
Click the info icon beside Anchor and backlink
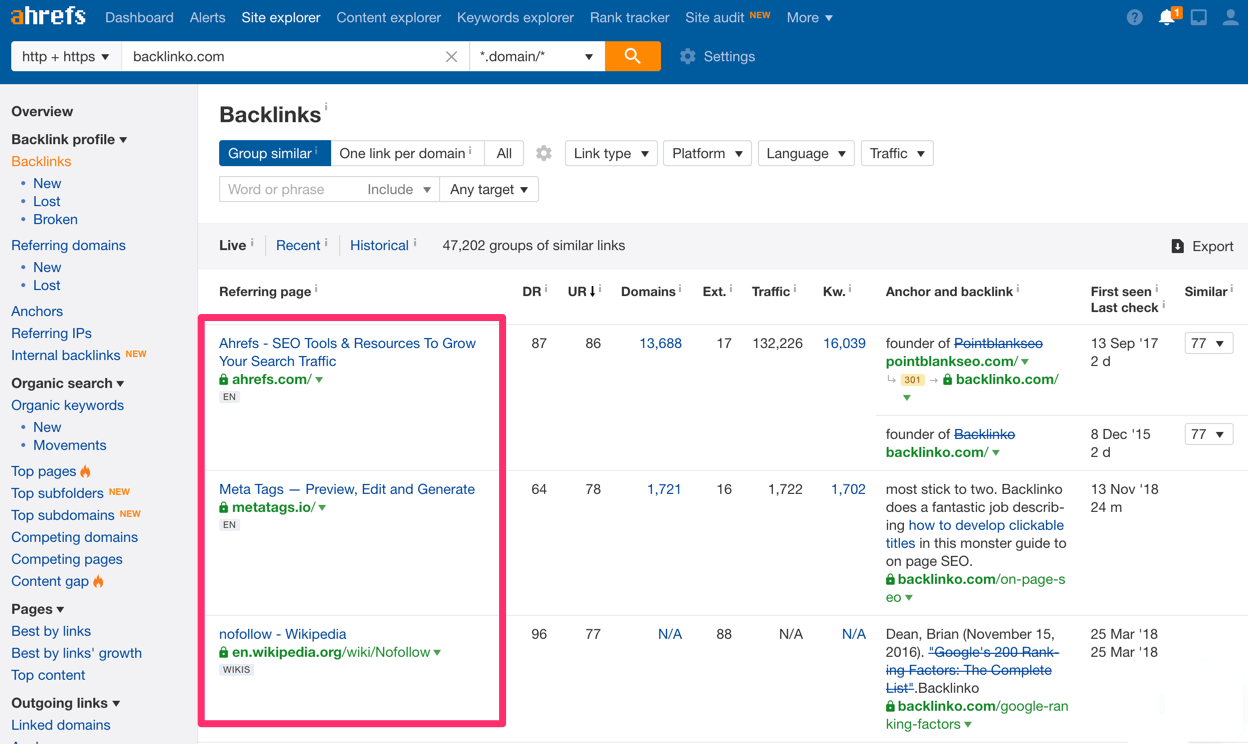1018,290
